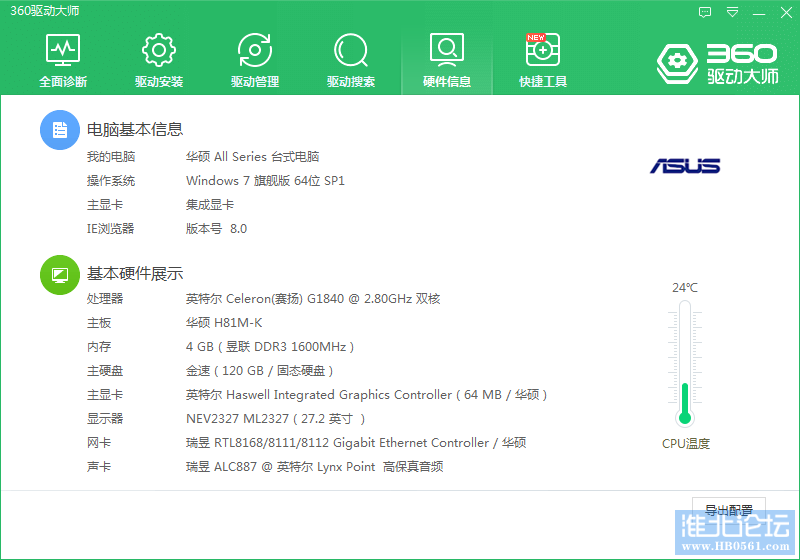
Task: Click the 硬件信息 tab label
Action: click(x=447, y=82)
